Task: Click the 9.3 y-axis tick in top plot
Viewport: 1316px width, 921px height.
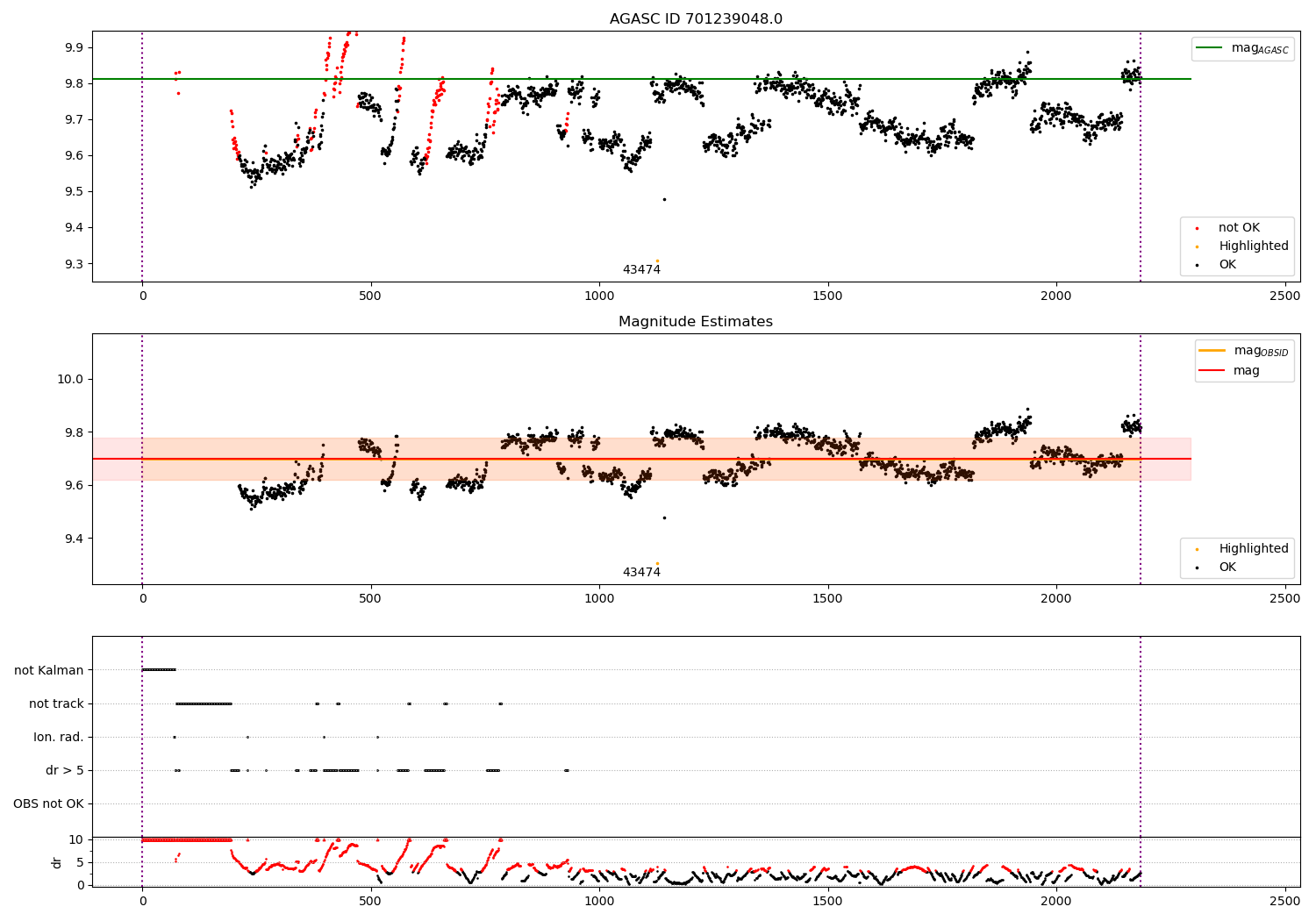Action: [x=75, y=264]
